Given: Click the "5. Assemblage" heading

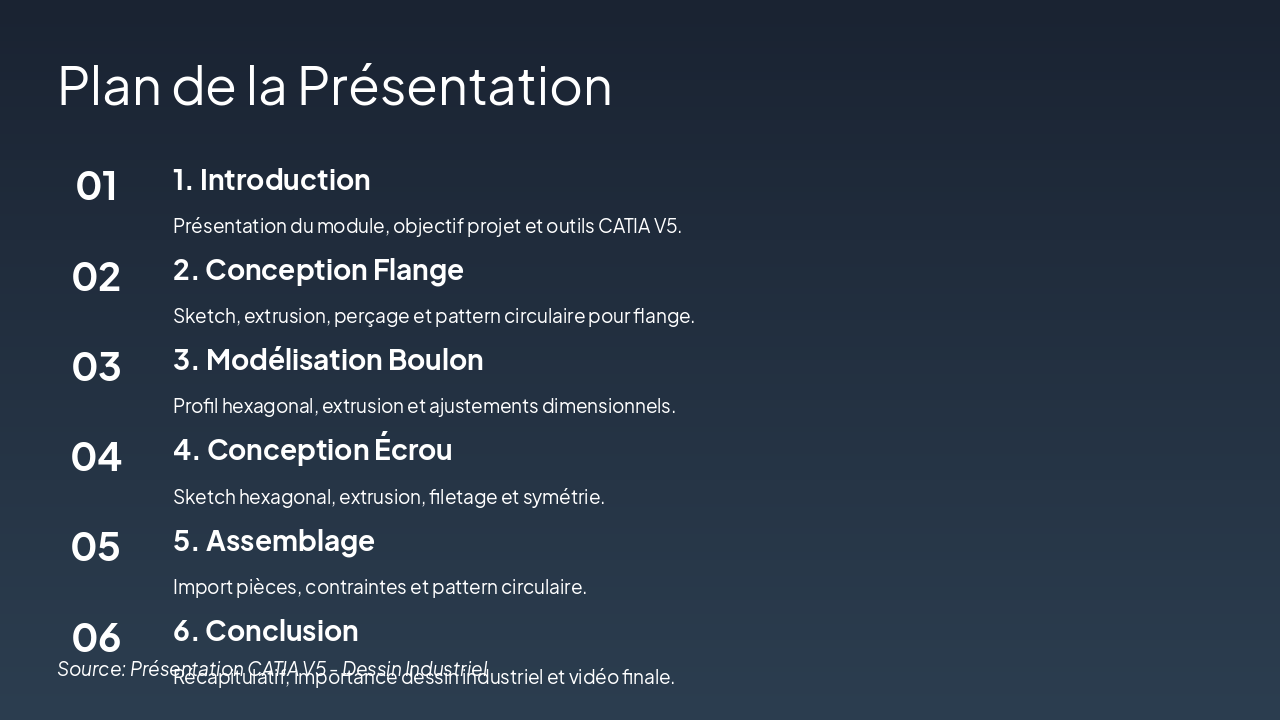Looking at the screenshot, I should (273, 541).
